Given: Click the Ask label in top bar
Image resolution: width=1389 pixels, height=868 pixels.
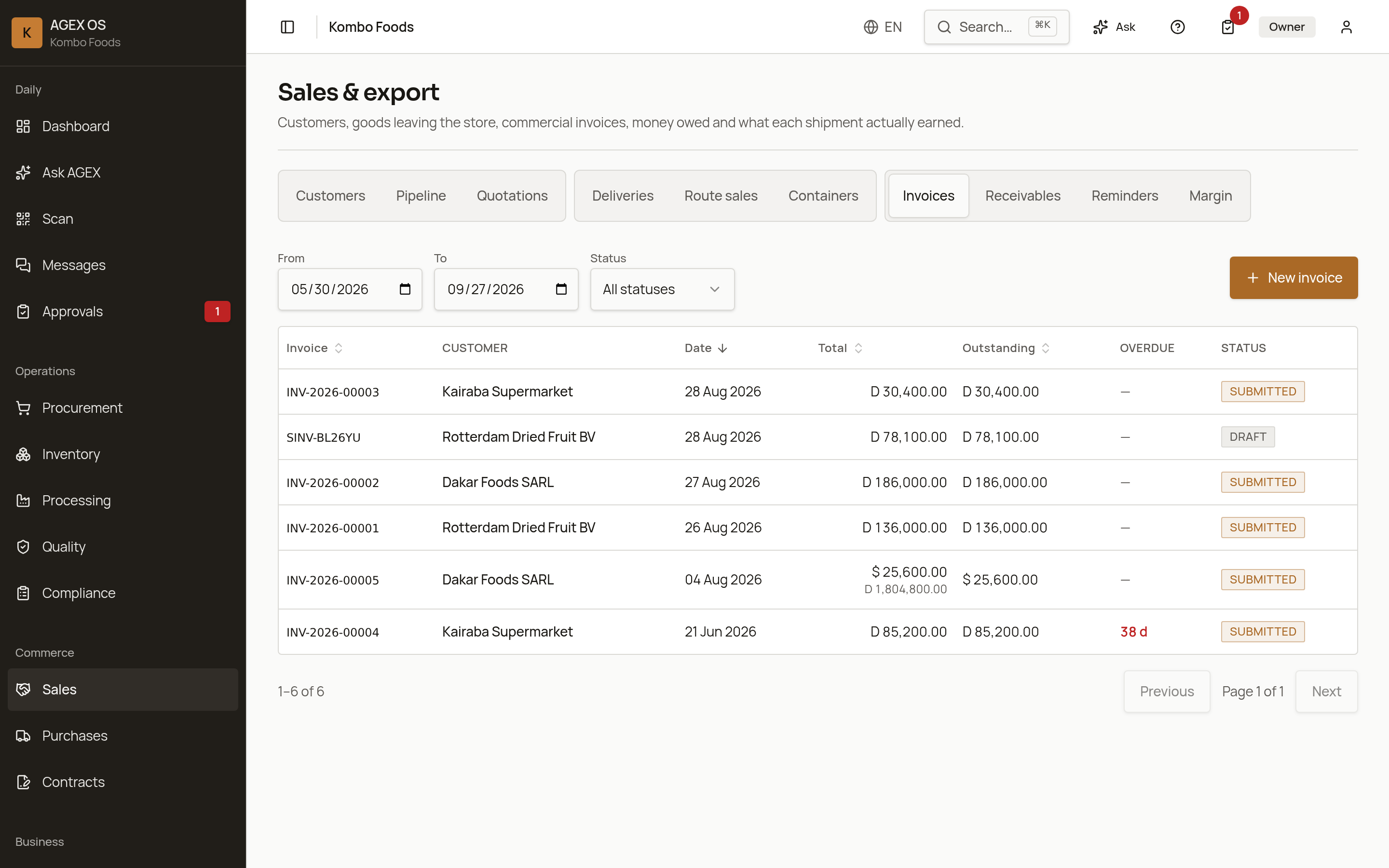Looking at the screenshot, I should (1125, 27).
